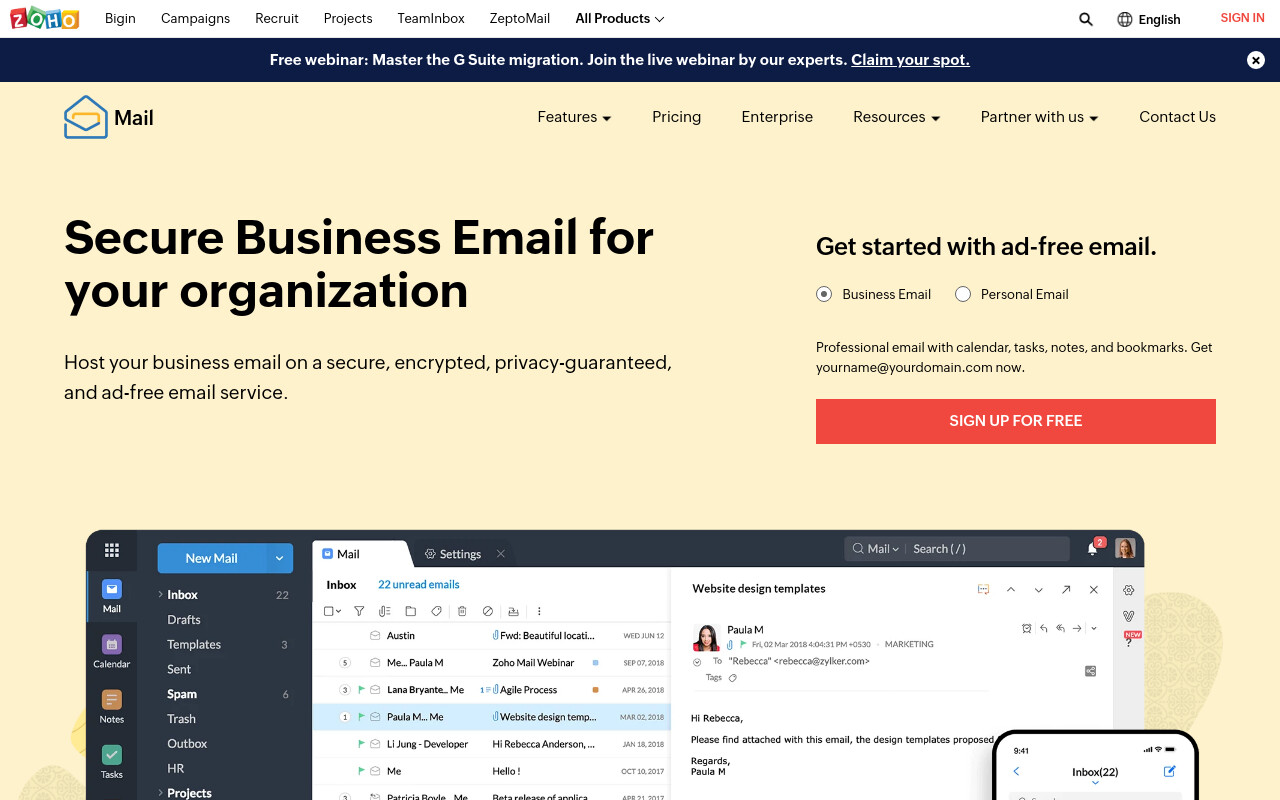Select the Personal Email radio button
This screenshot has height=800, width=1280.
tap(963, 294)
